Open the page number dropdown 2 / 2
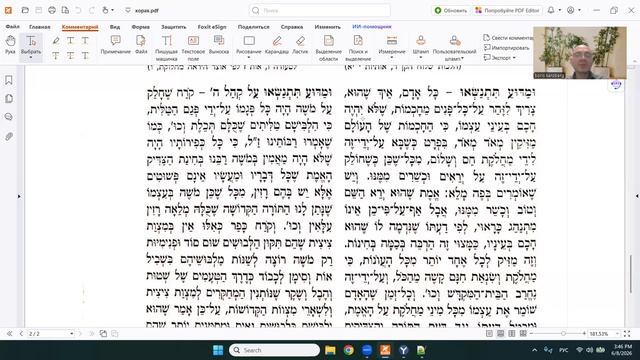This screenshot has height=360, width=640. point(71,334)
